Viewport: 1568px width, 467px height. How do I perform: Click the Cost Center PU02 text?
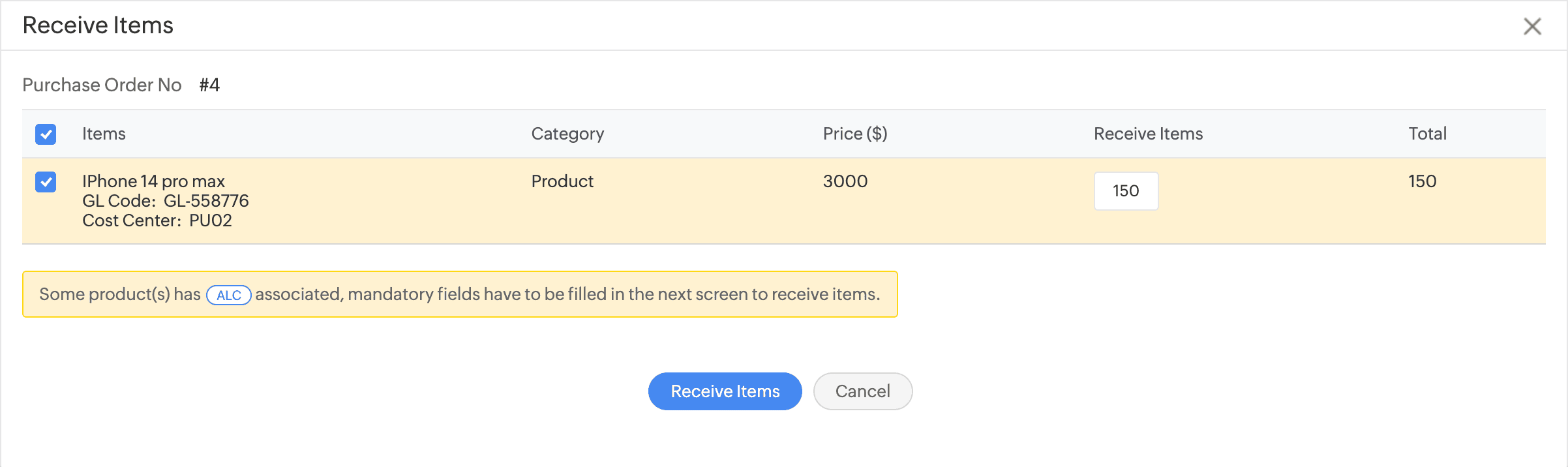point(157,220)
